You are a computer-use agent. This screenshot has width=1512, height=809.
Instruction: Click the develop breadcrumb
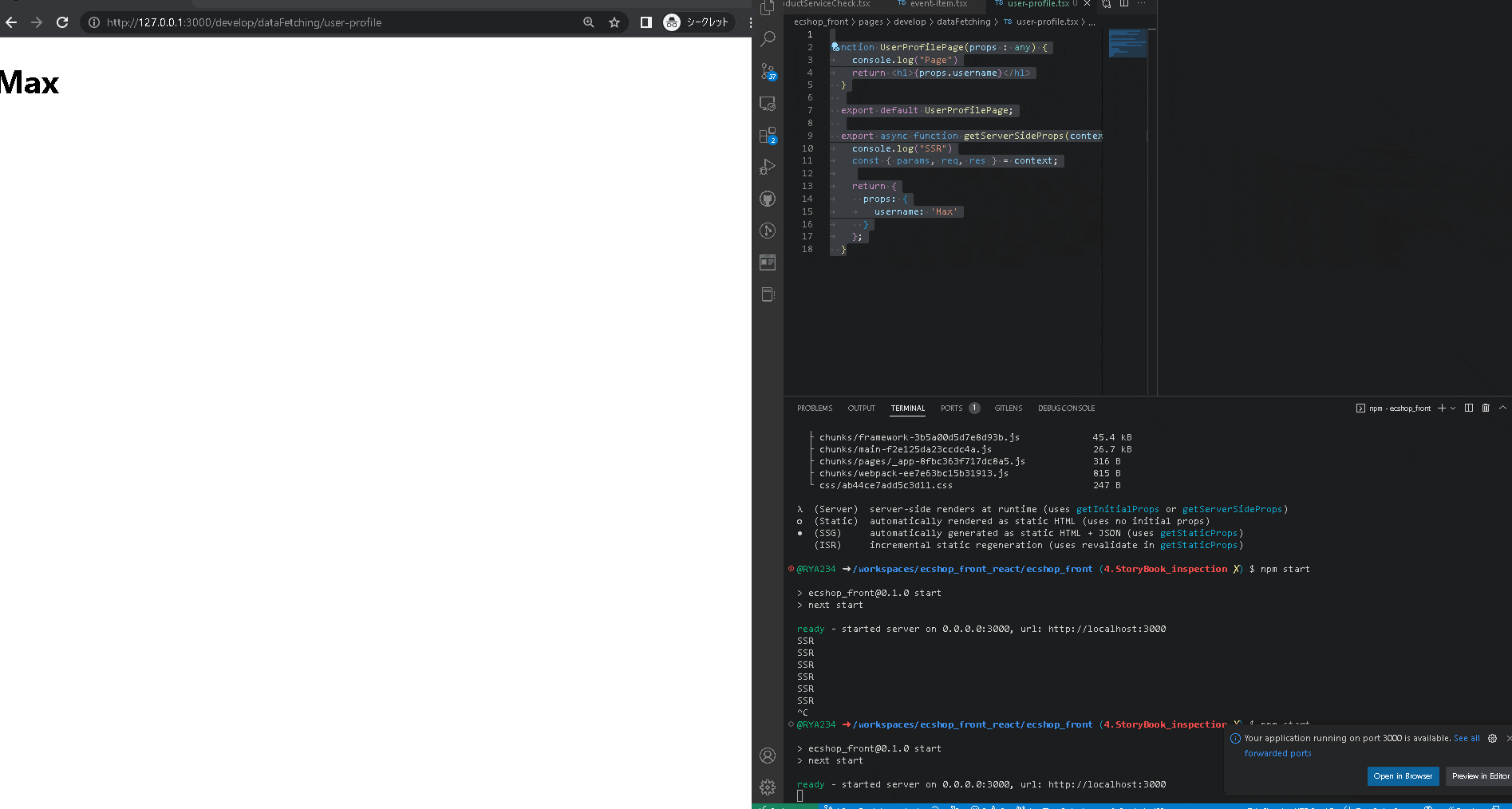click(x=910, y=22)
